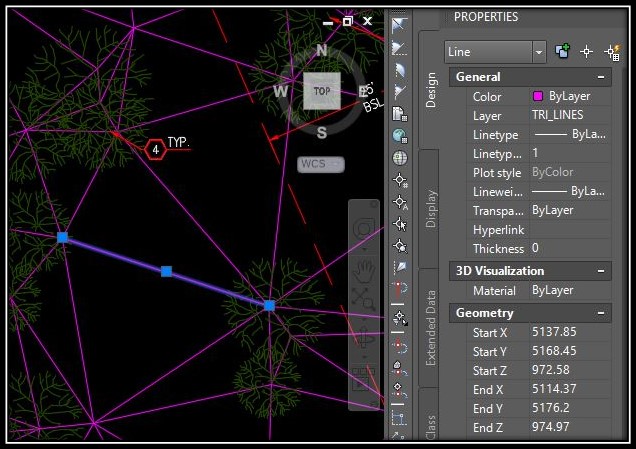Click the W compass label on ViewCube

tap(281, 92)
